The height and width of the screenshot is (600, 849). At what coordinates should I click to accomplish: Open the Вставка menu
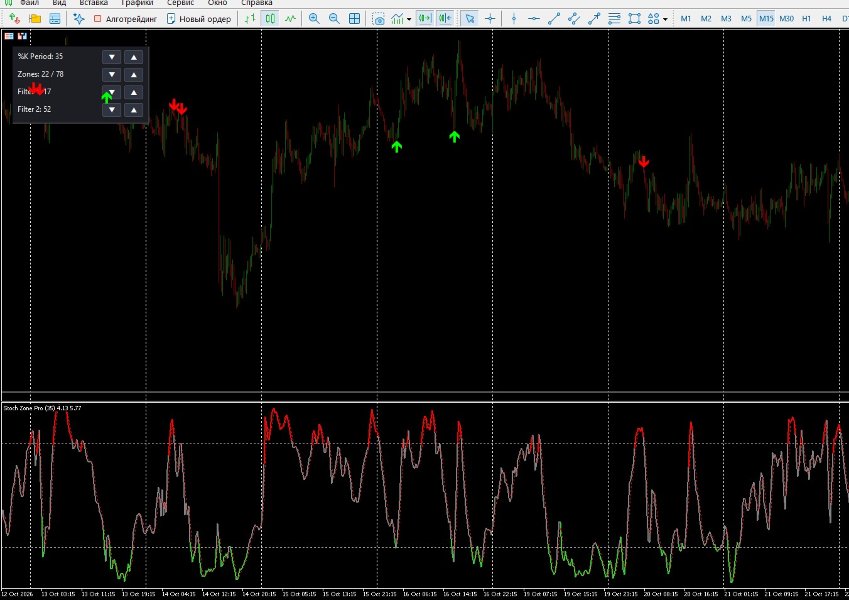94,3
